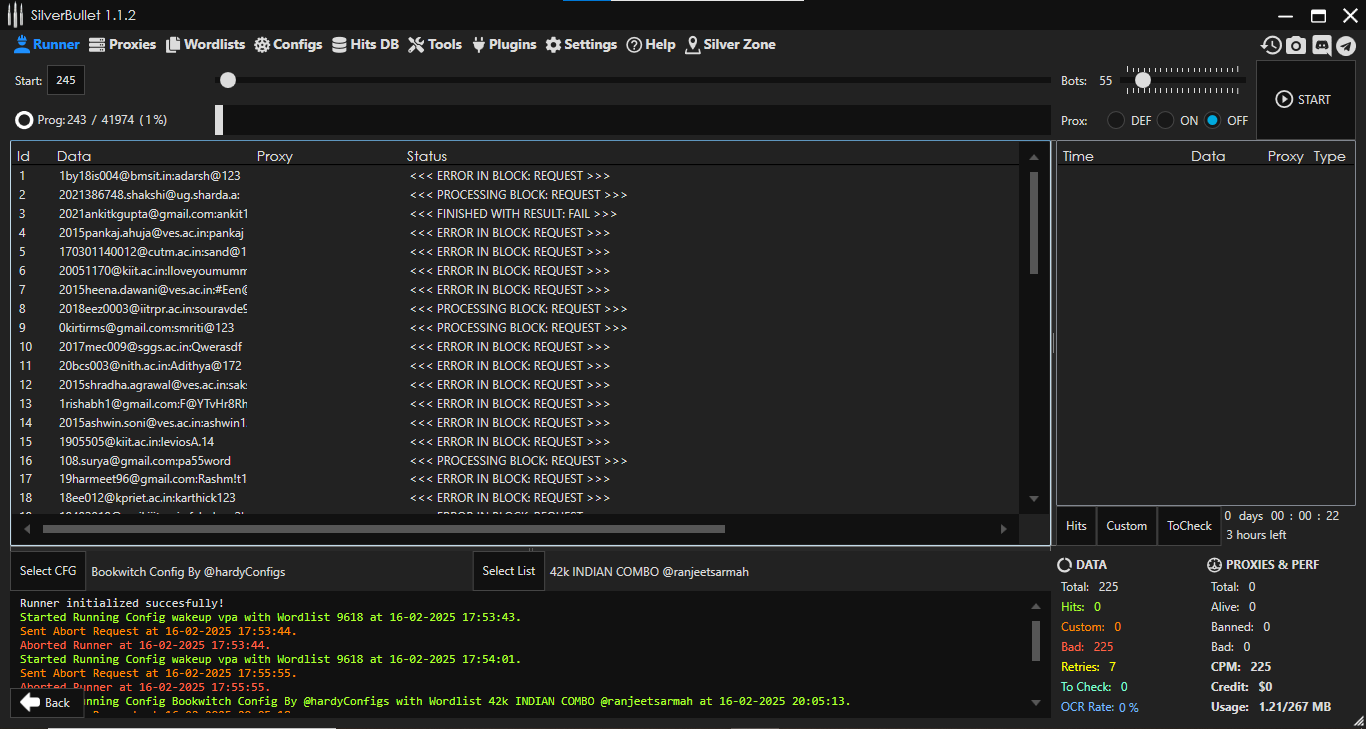Click the Start number input field
This screenshot has width=1366, height=729.
tap(65, 80)
